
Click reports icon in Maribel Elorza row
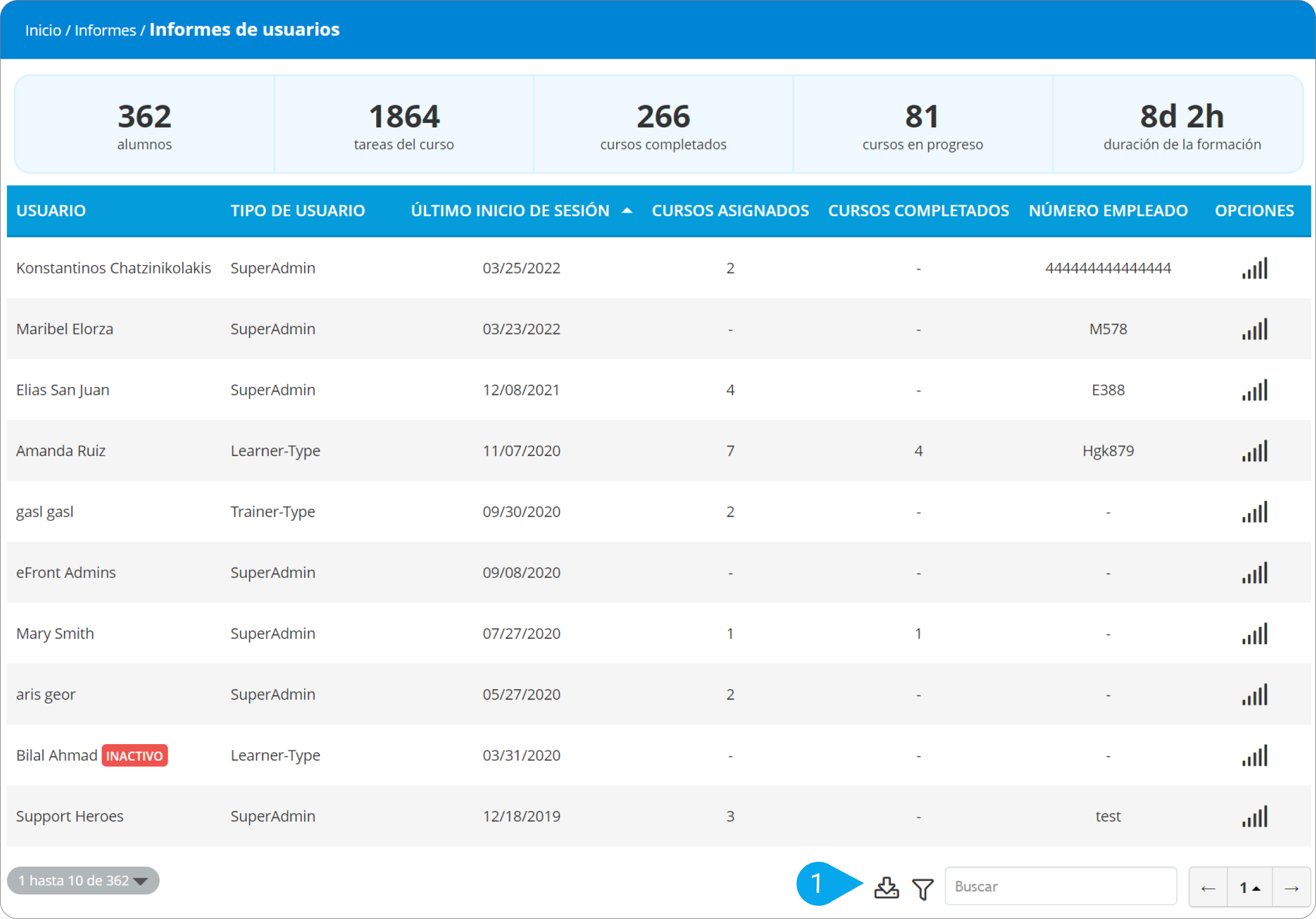click(1254, 329)
